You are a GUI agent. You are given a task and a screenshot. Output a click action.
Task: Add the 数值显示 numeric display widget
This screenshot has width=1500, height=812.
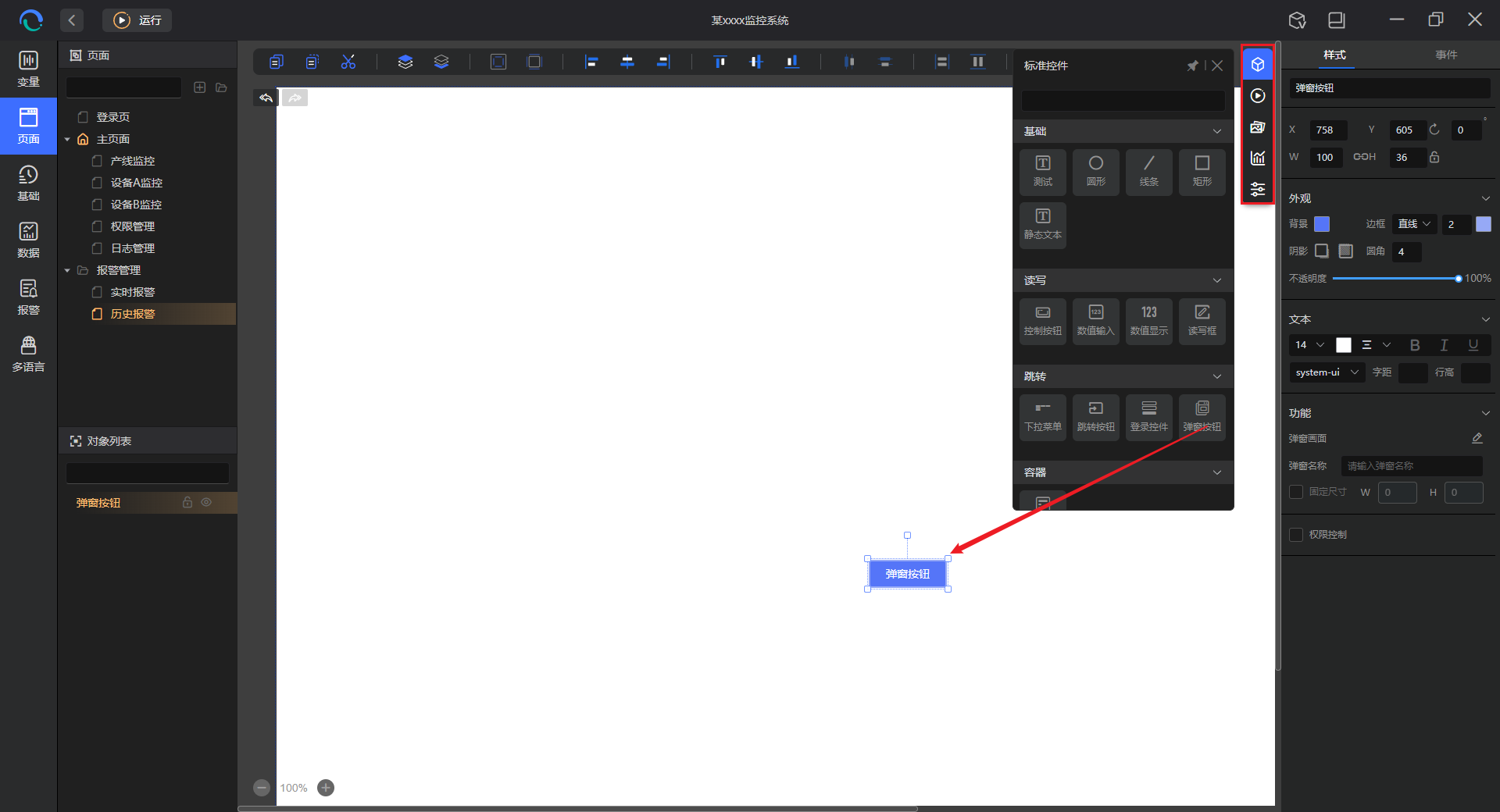pyautogui.click(x=1149, y=321)
